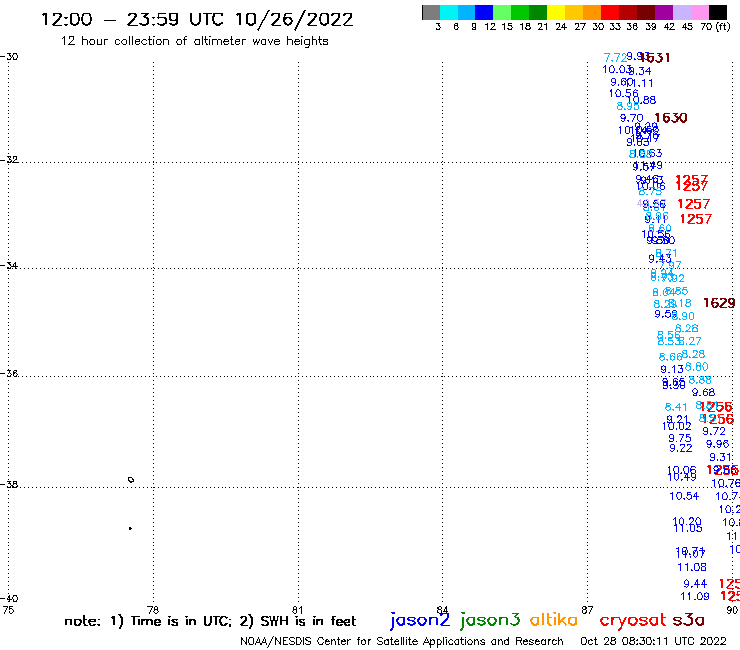Viewport: 740px width, 650px height.
Task: Click the s3a pass time label 1630
Action: point(671,118)
